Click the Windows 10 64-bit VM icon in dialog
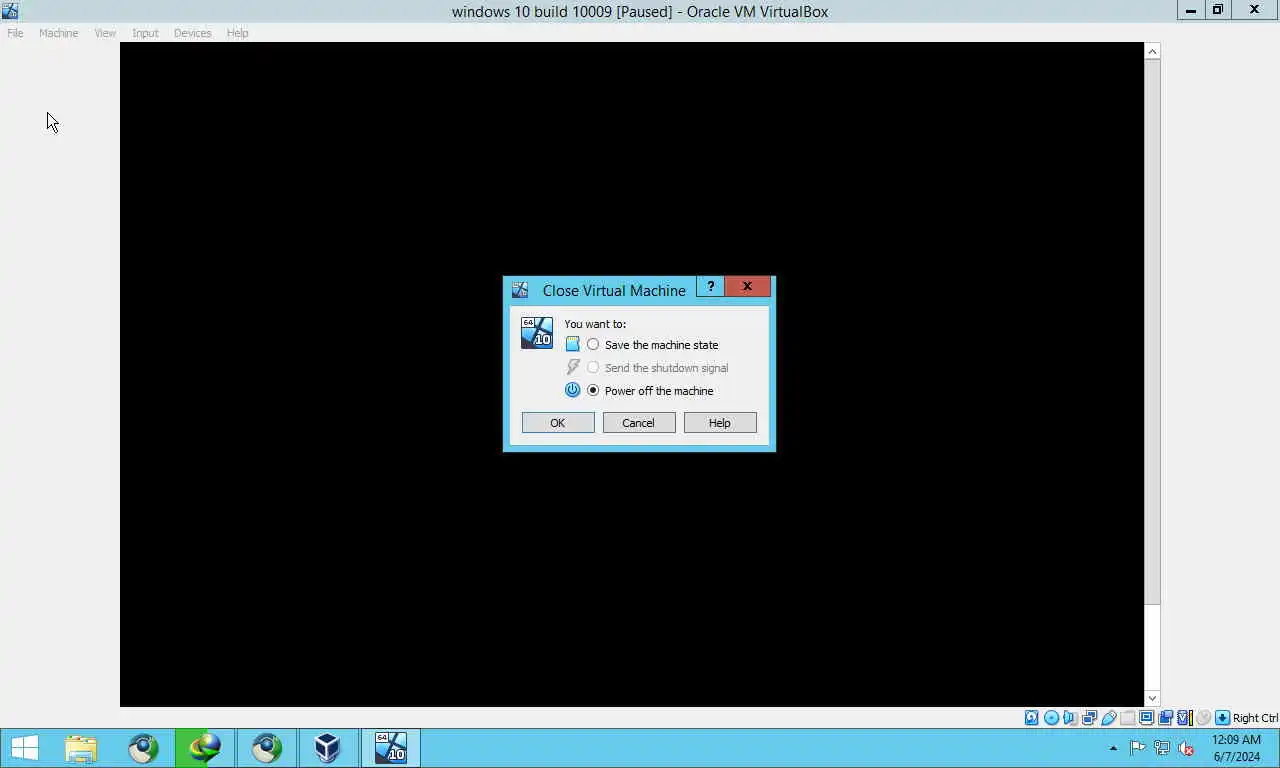This screenshot has height=768, width=1280. [537, 333]
